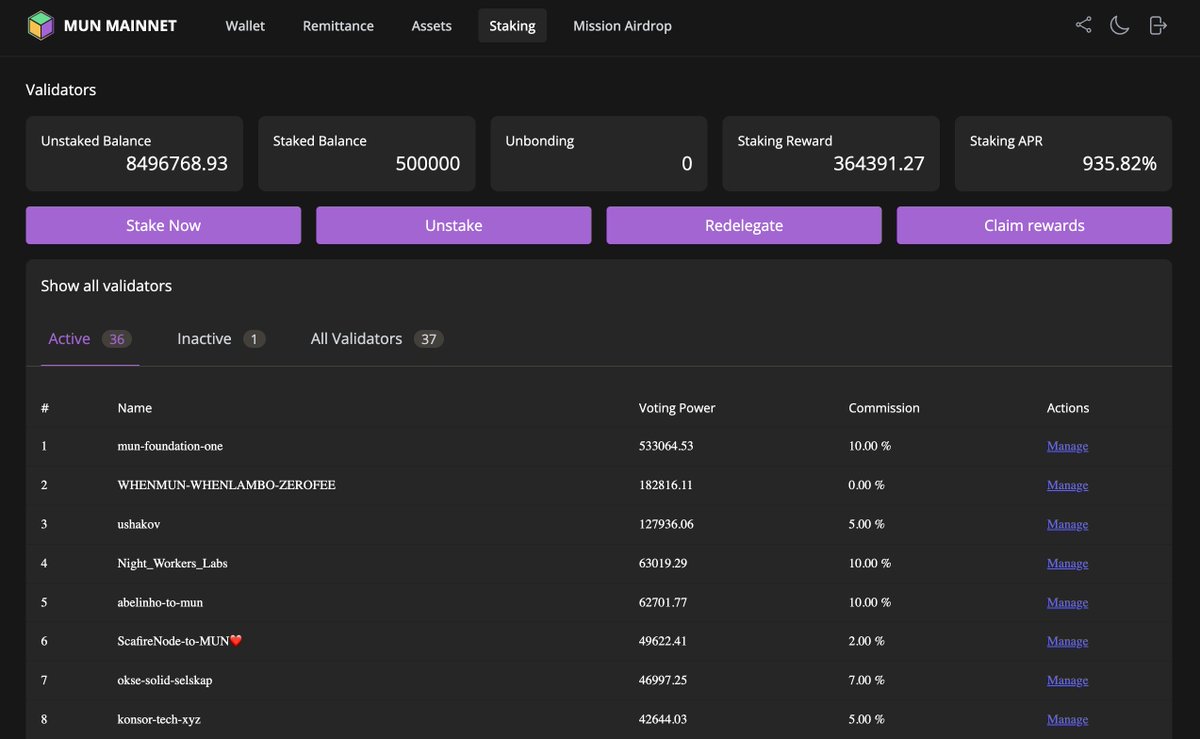Click the Name column header

coord(135,408)
